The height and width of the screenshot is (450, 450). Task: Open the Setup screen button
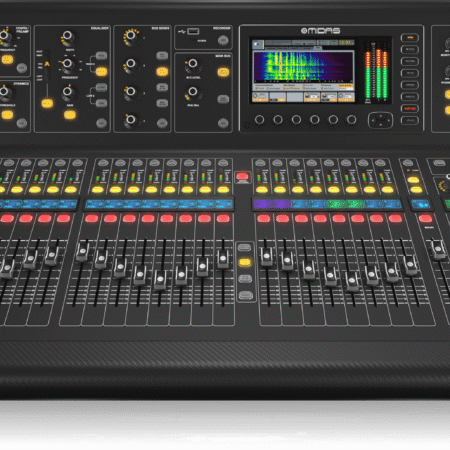click(410, 73)
